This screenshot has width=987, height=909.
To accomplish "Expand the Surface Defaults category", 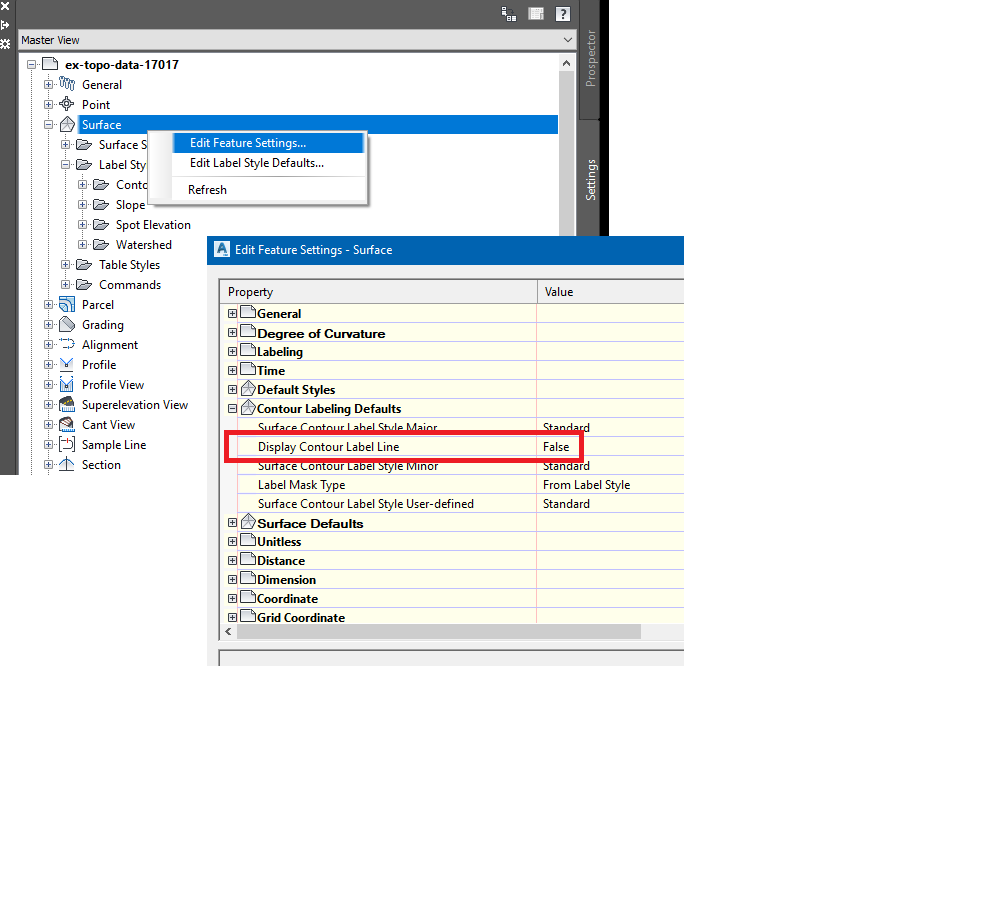I will (232, 522).
